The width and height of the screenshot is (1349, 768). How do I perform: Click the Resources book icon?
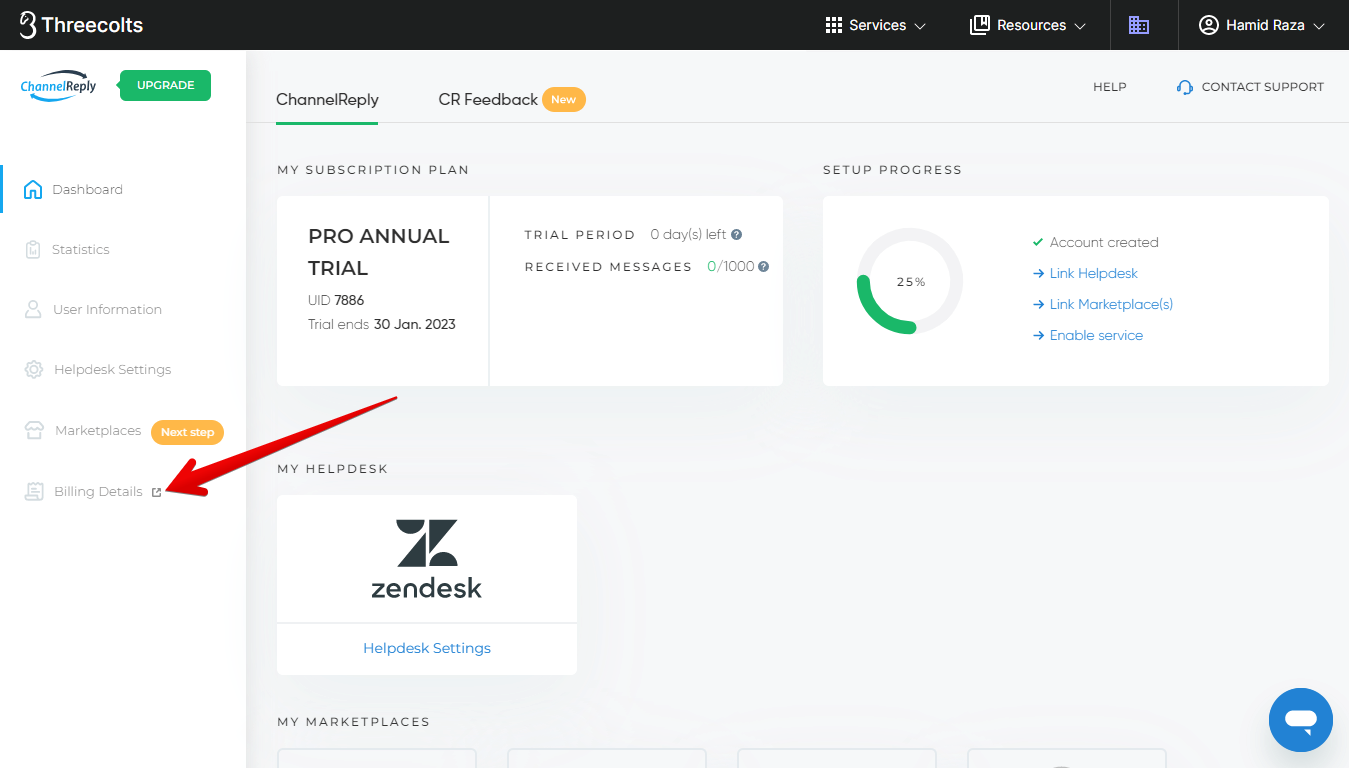tap(980, 25)
